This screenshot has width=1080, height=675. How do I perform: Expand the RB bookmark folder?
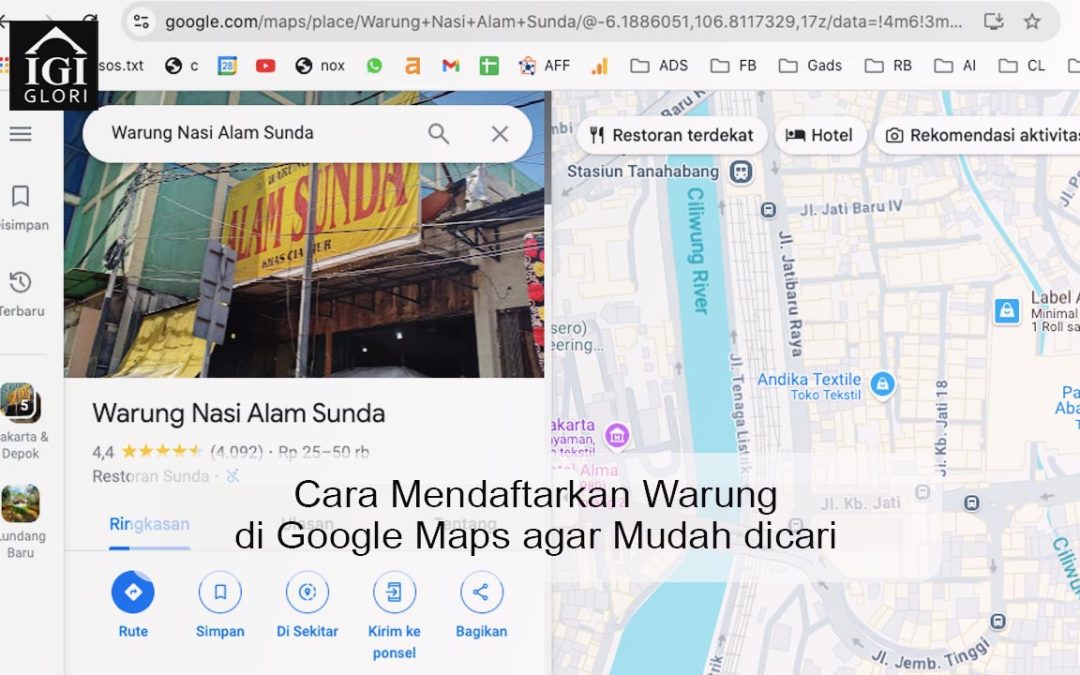pos(889,65)
